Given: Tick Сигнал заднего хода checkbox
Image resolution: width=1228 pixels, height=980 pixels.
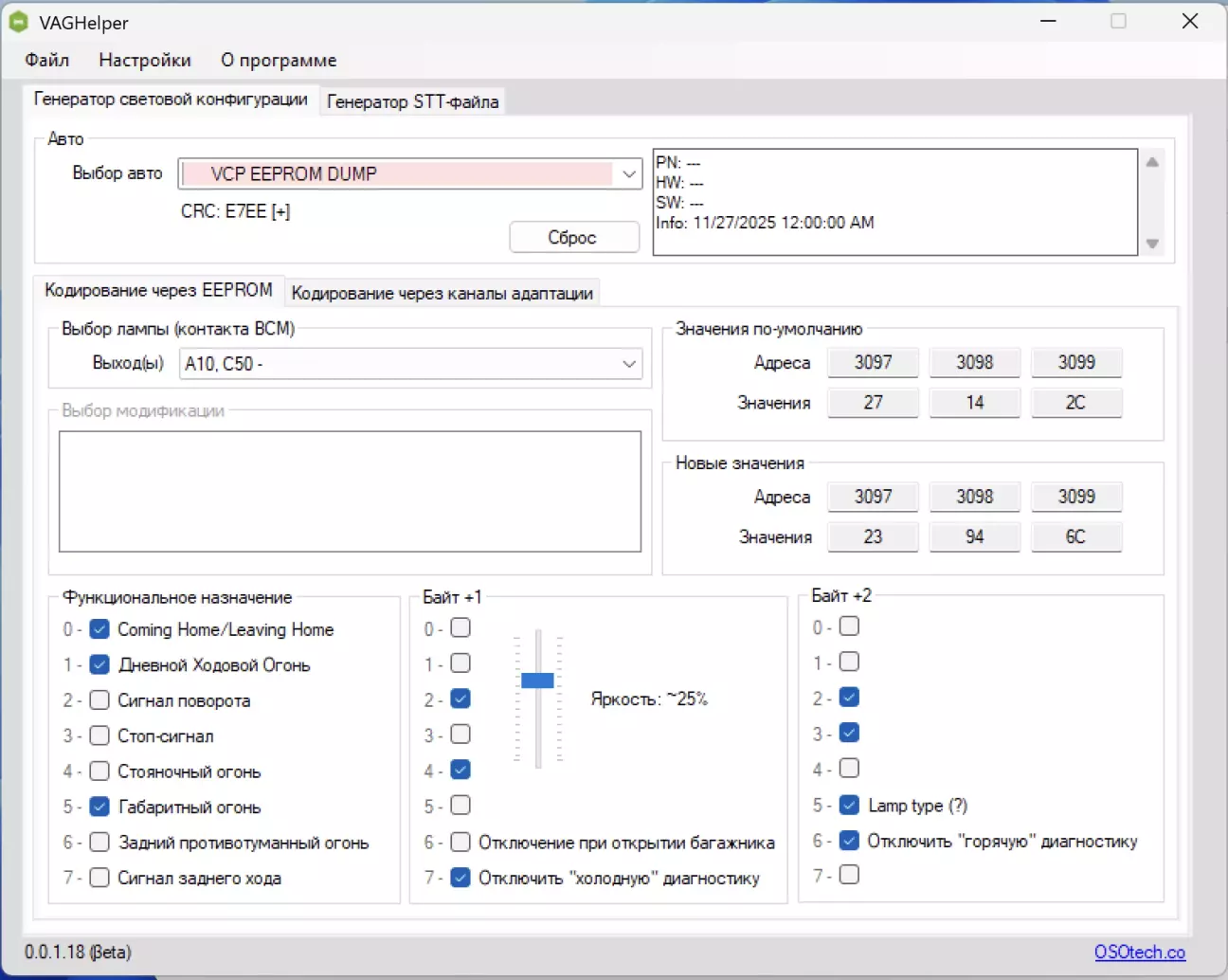Looking at the screenshot, I should 99,878.
